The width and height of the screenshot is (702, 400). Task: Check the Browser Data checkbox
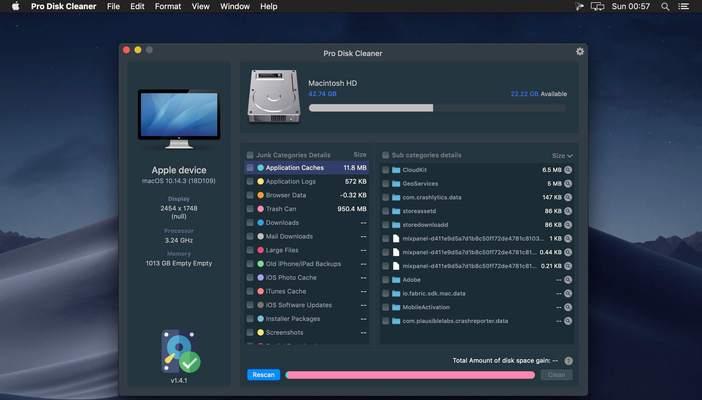point(250,195)
